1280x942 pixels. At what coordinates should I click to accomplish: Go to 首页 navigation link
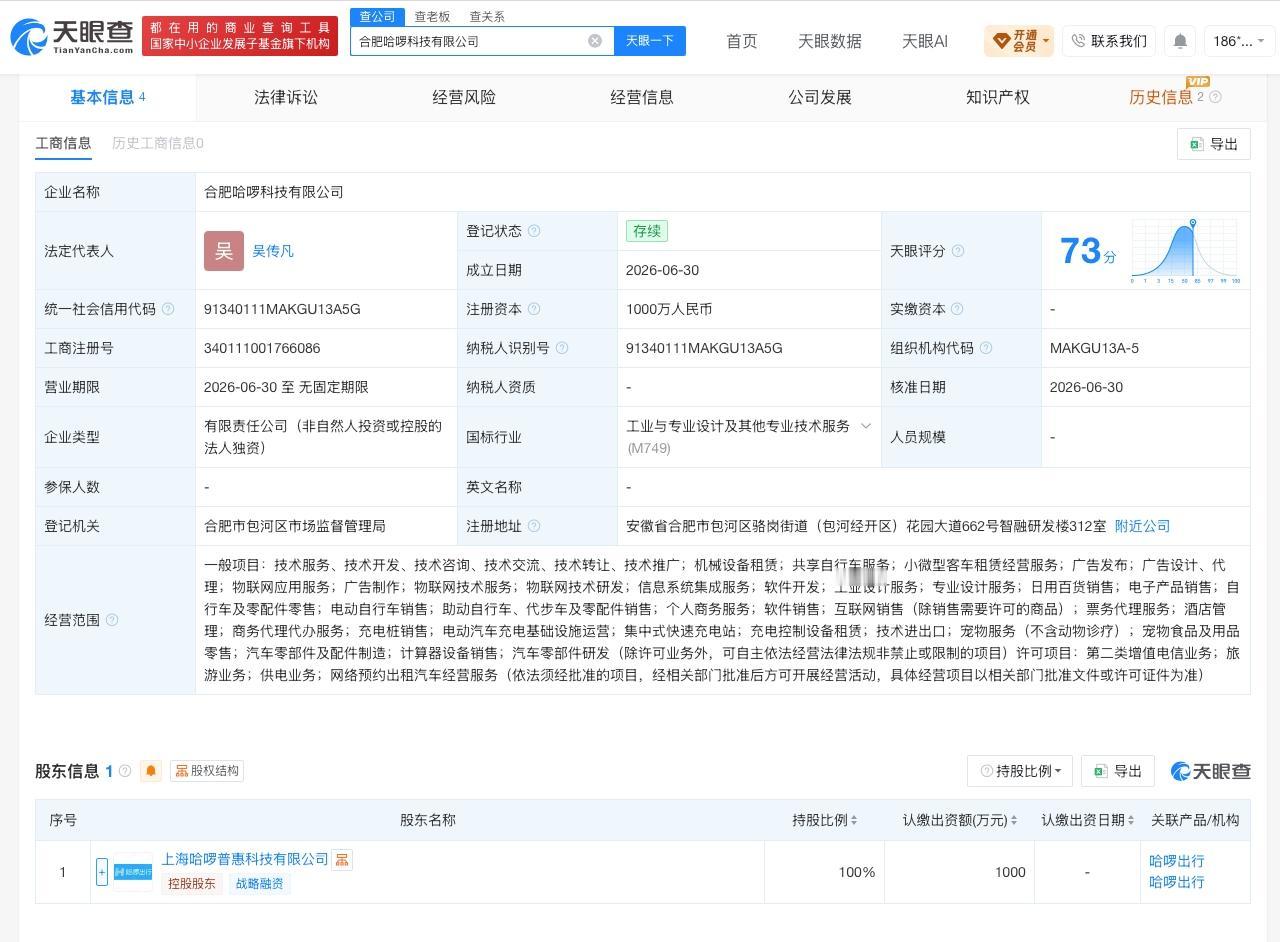click(742, 41)
